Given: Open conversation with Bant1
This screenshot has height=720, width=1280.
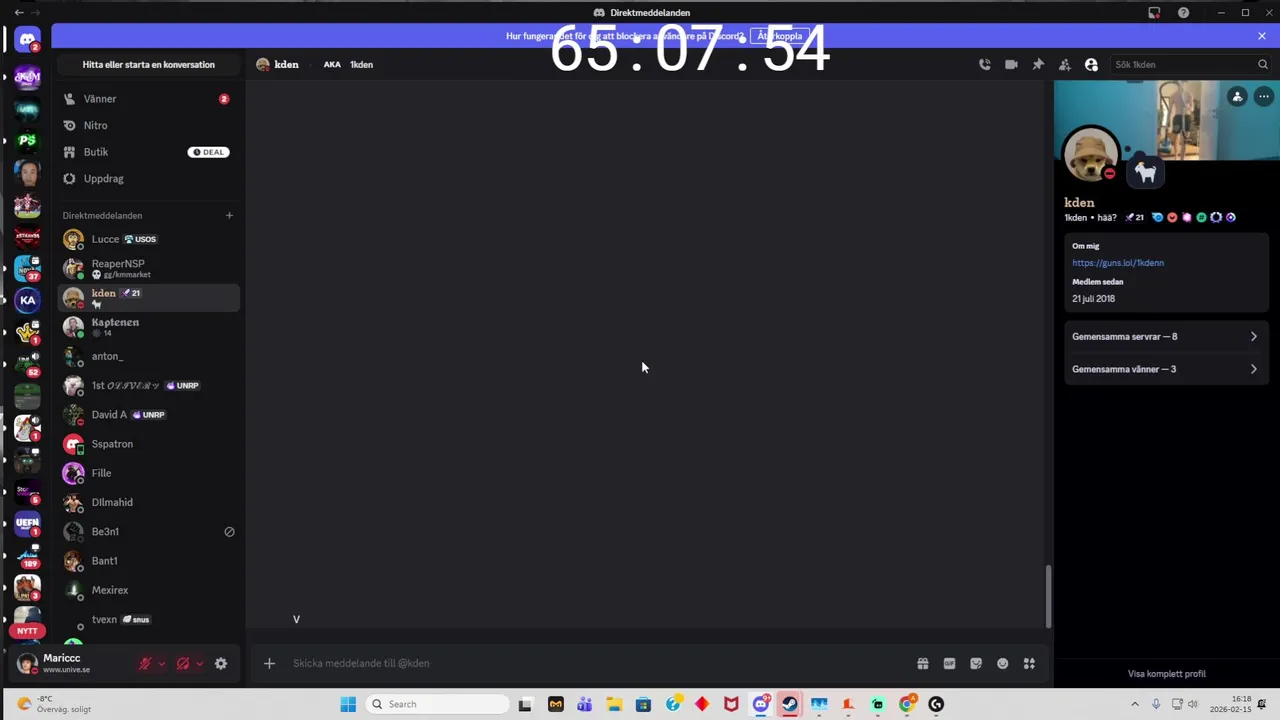Looking at the screenshot, I should (x=148, y=561).
